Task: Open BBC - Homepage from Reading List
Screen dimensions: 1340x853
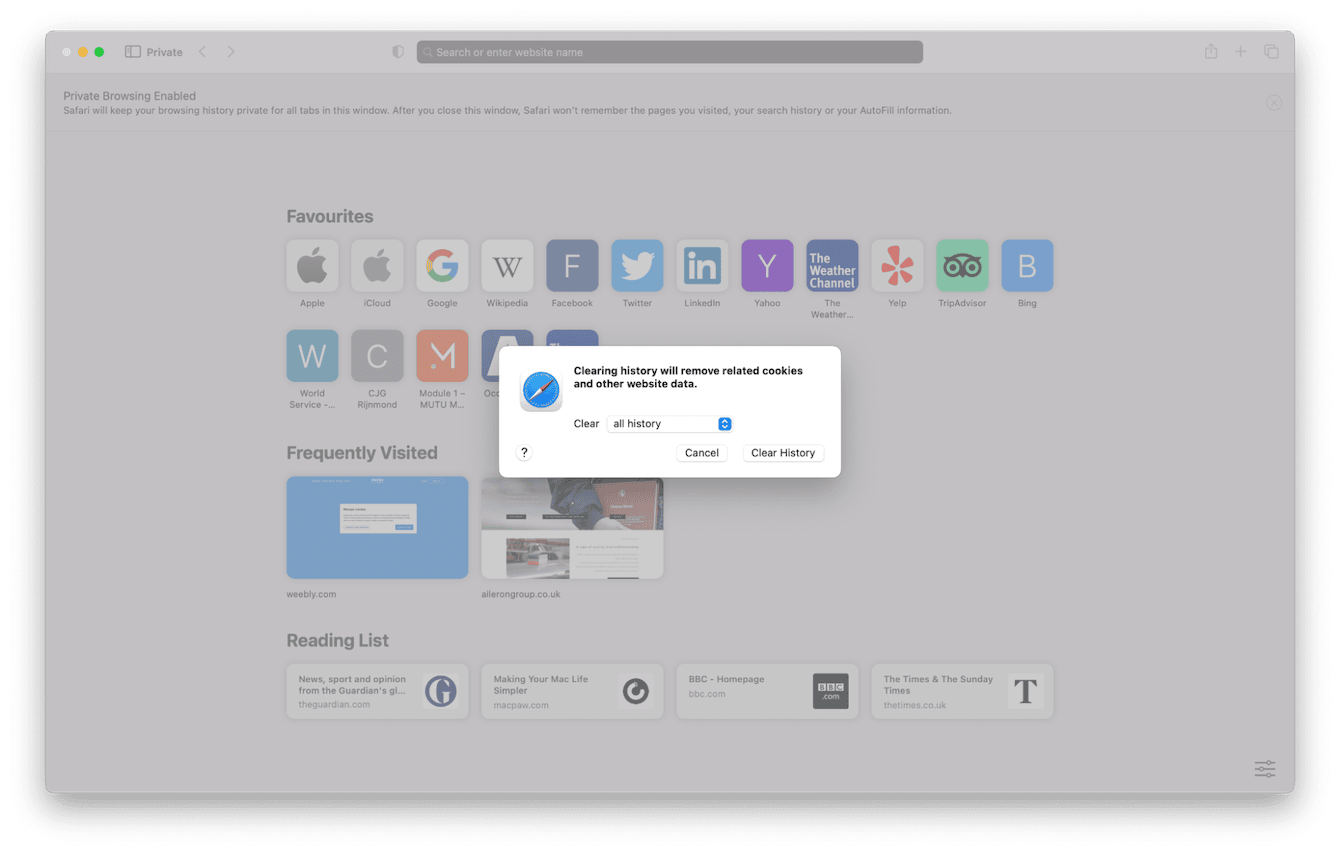Action: (767, 691)
